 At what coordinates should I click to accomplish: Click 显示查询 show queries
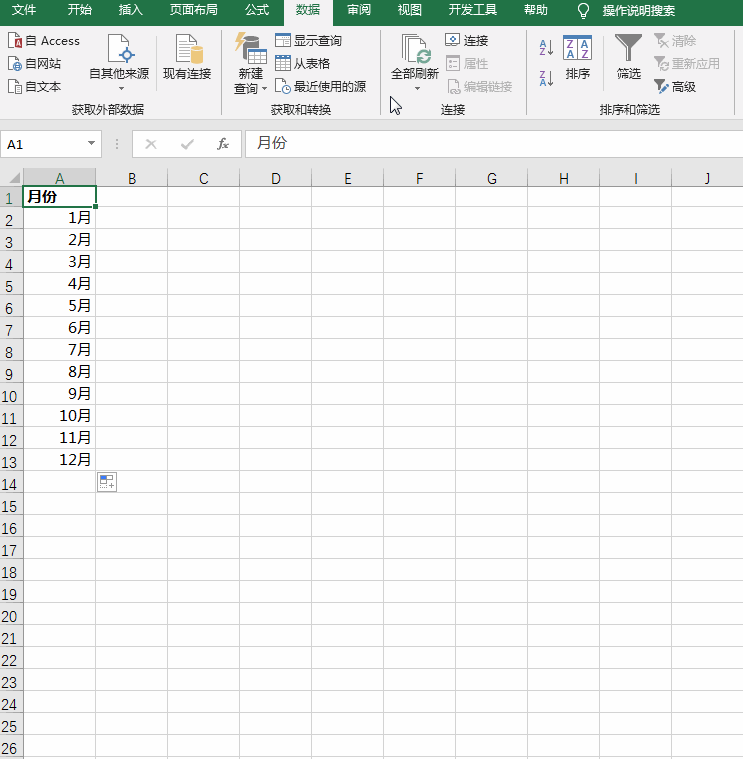(308, 41)
